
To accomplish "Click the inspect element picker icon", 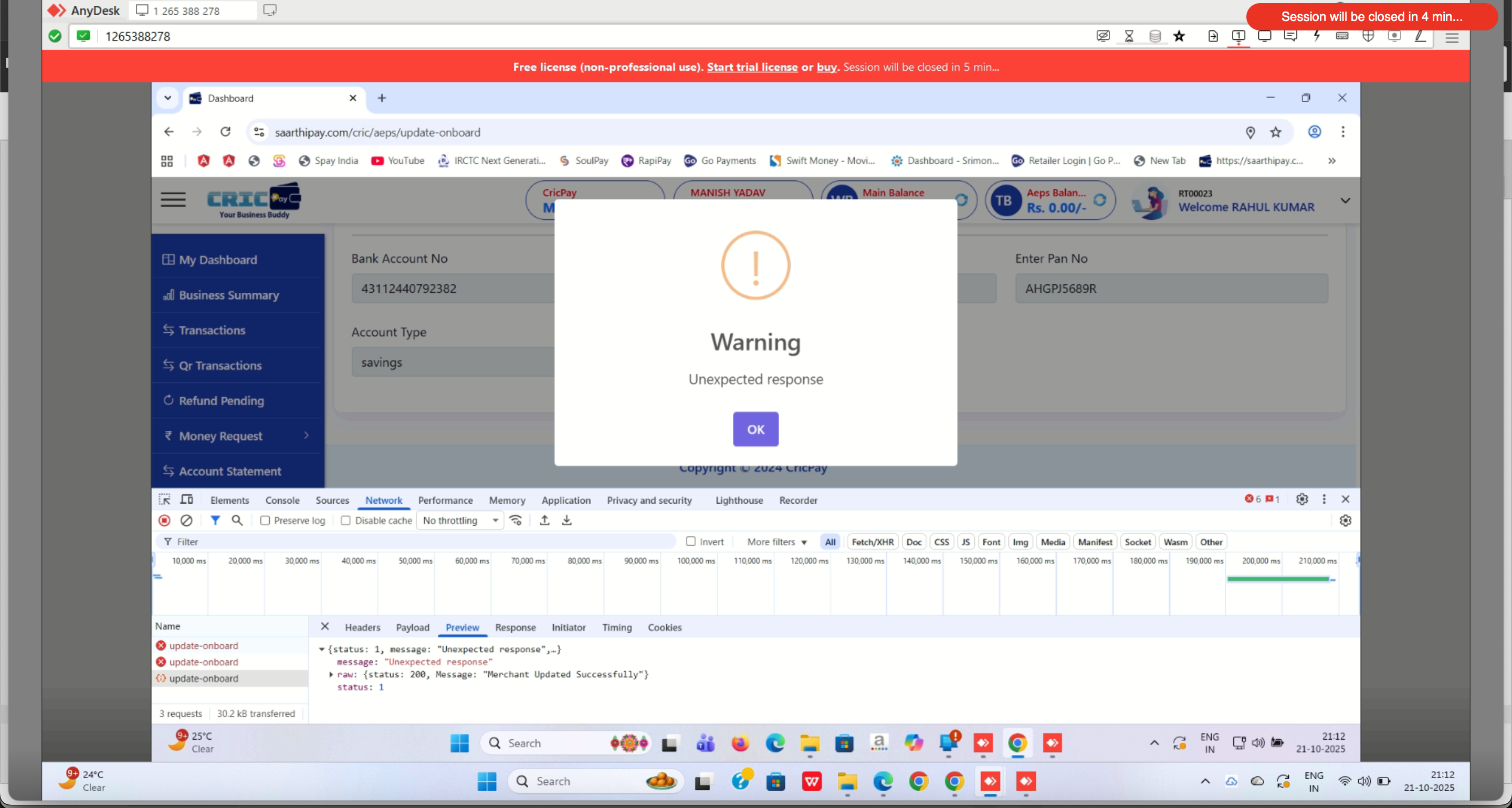I will point(164,500).
